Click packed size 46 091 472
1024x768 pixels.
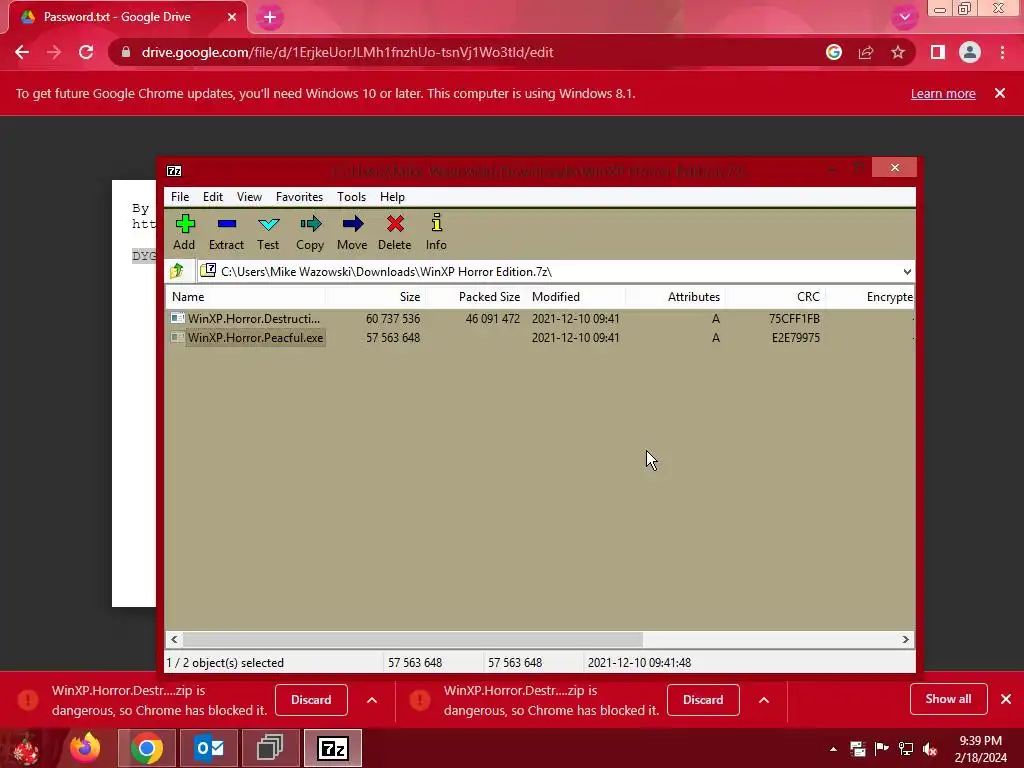point(492,319)
